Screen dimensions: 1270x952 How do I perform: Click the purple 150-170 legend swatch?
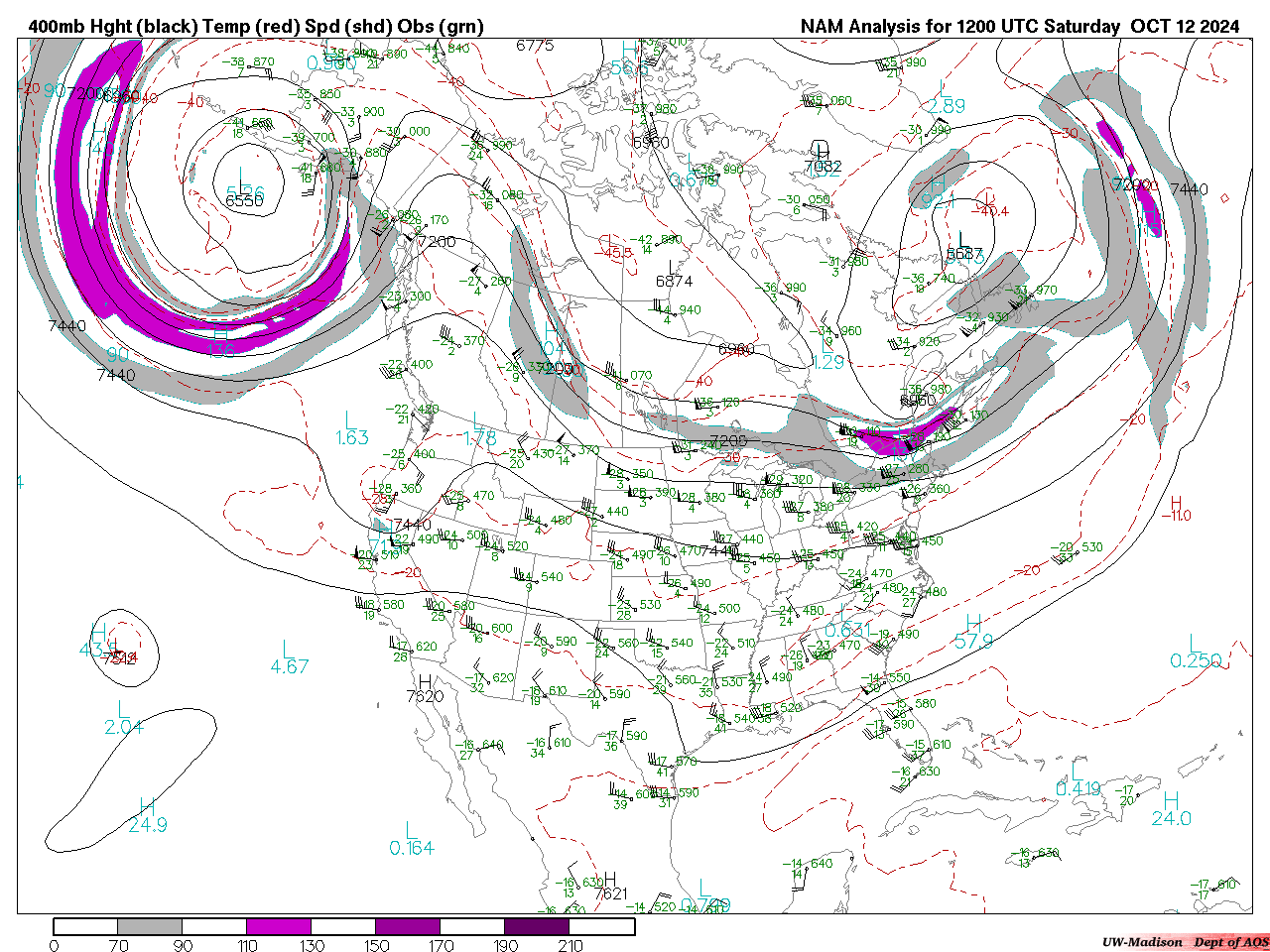point(408,927)
